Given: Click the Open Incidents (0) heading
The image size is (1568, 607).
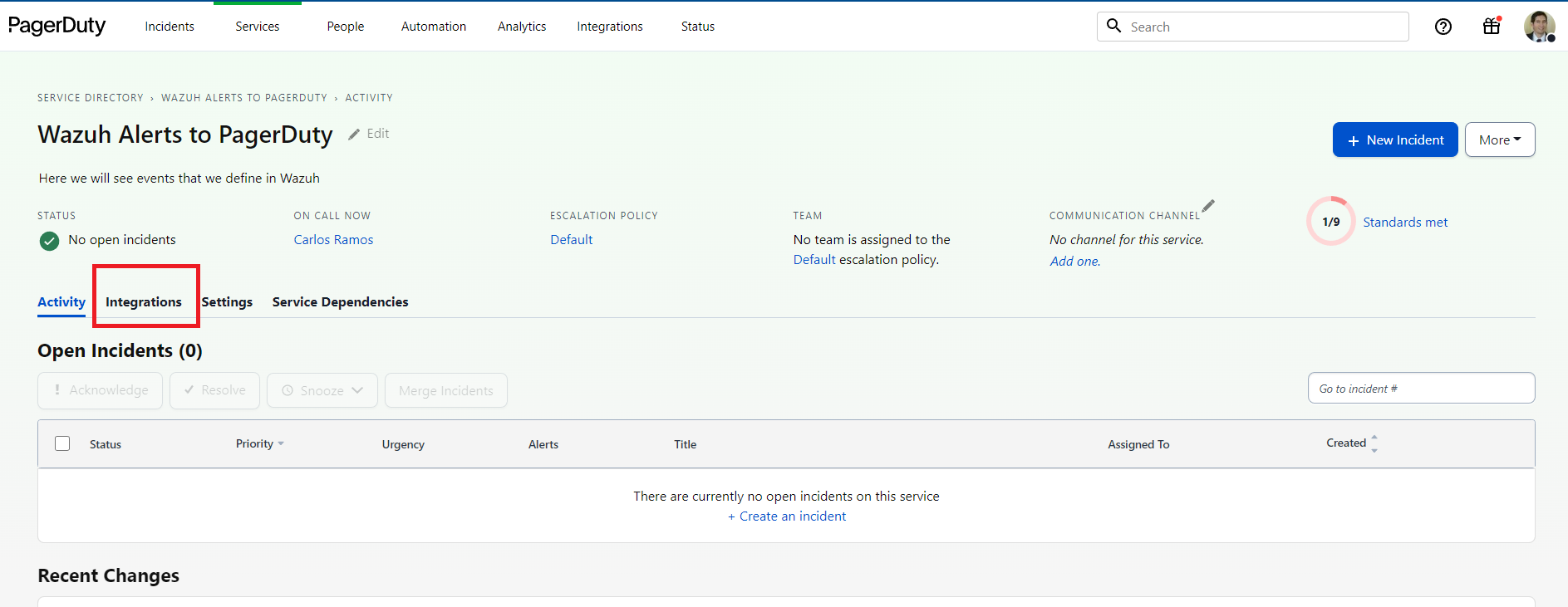Looking at the screenshot, I should [120, 351].
